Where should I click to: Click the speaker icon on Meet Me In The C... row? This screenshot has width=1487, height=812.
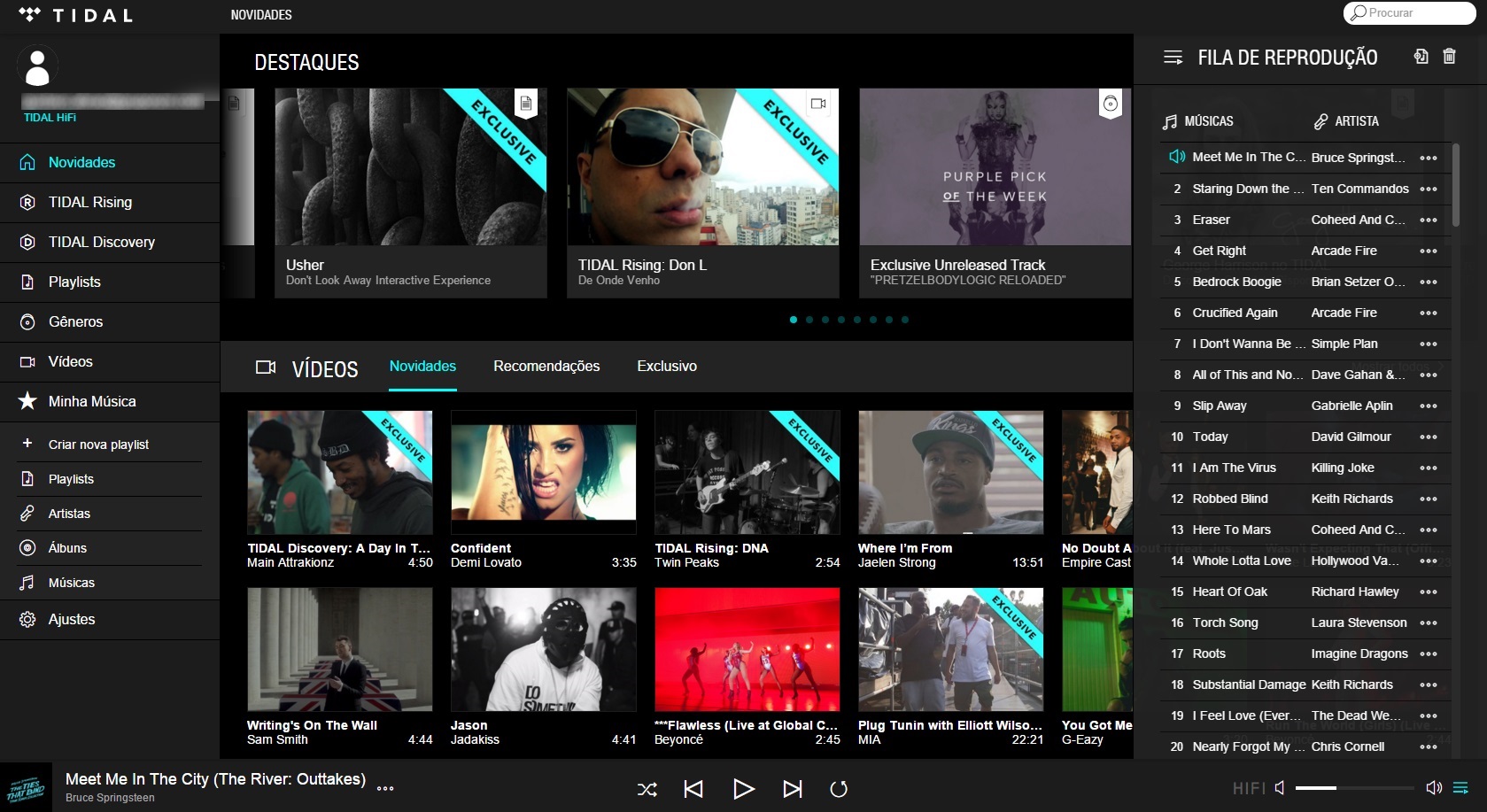(x=1177, y=157)
